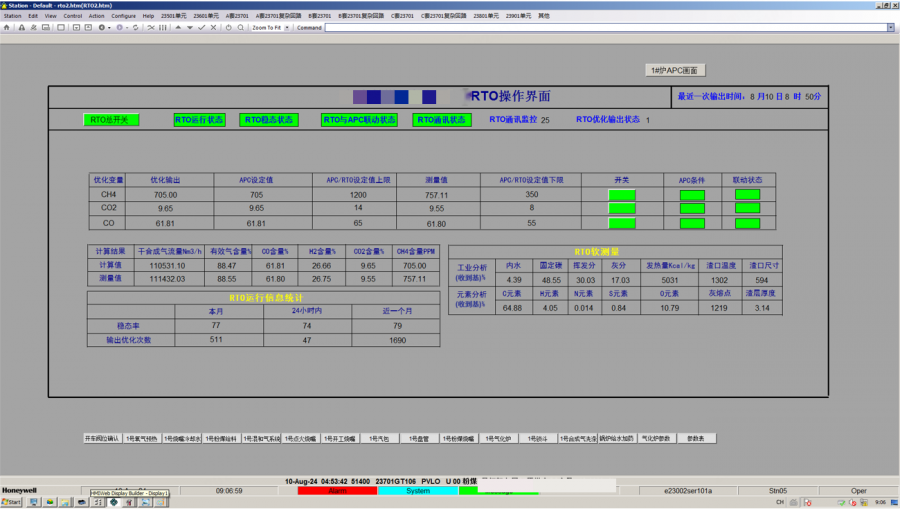Screen dimensions: 900x509
Task: Toggle the CH4 row switch indicator
Action: [x=622, y=195]
